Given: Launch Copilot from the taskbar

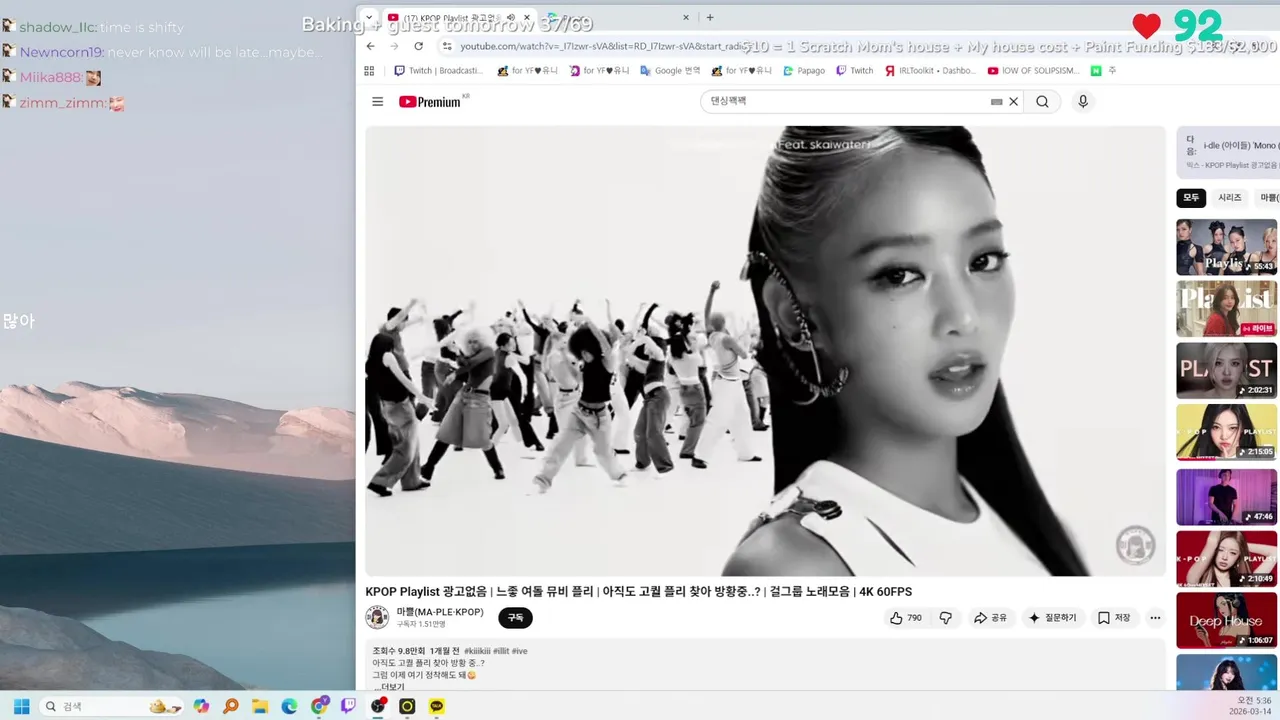Looking at the screenshot, I should (x=201, y=706).
